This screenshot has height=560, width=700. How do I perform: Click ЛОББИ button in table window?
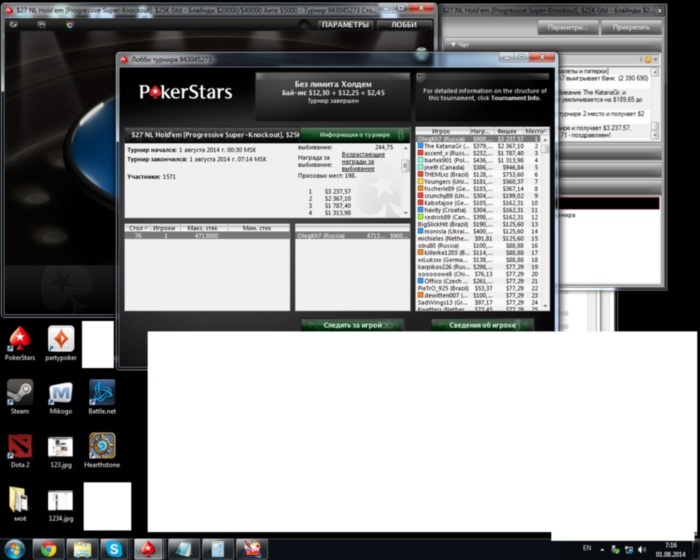pos(404,25)
